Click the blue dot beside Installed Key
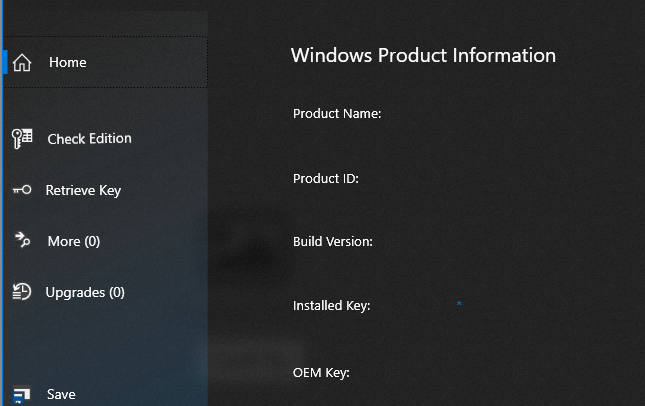This screenshot has width=645, height=406. tap(459, 302)
